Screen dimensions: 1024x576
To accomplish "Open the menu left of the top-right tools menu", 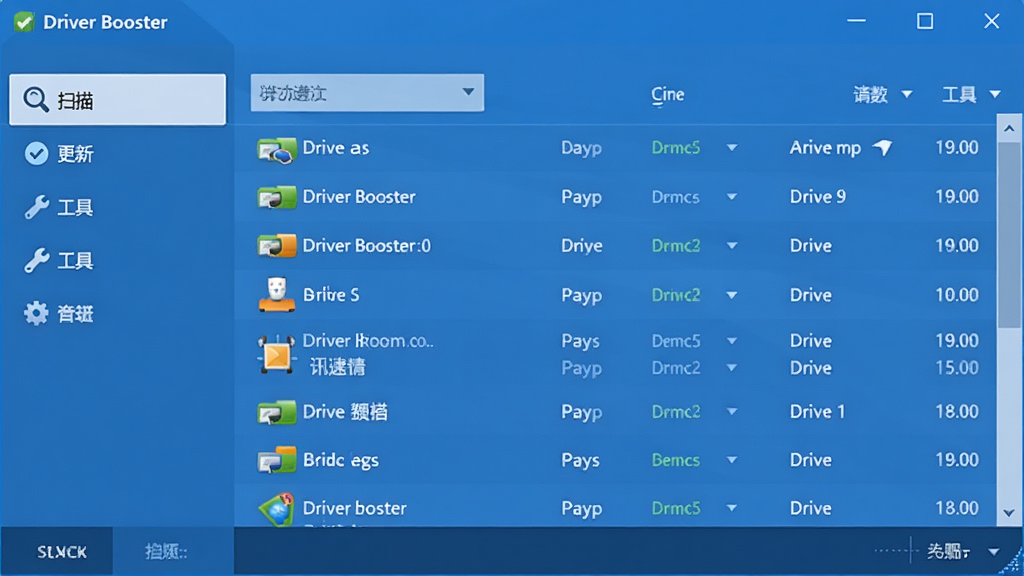I will (x=883, y=95).
